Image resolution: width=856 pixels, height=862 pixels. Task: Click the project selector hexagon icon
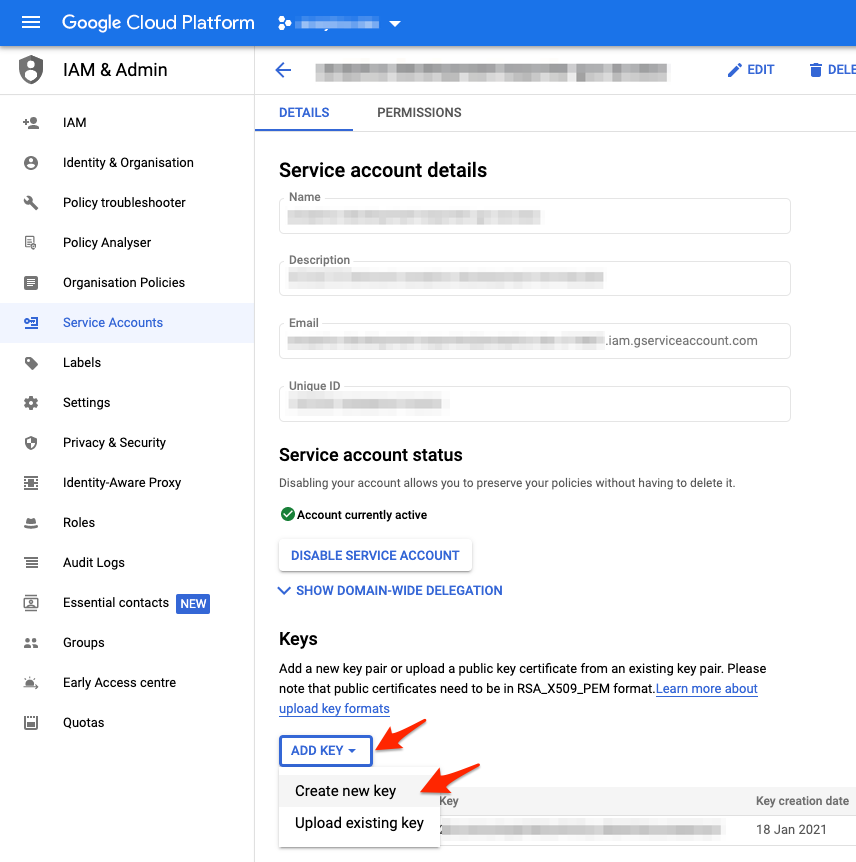[x=284, y=23]
